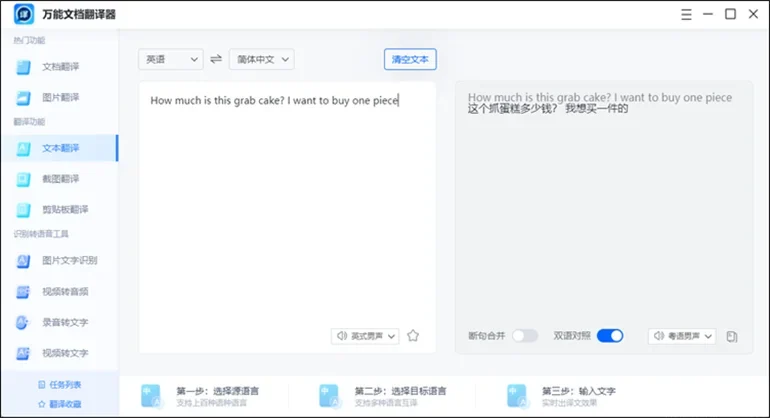Click the app logo icon in title bar
Viewport: 770px width, 418px height.
[x=24, y=14]
